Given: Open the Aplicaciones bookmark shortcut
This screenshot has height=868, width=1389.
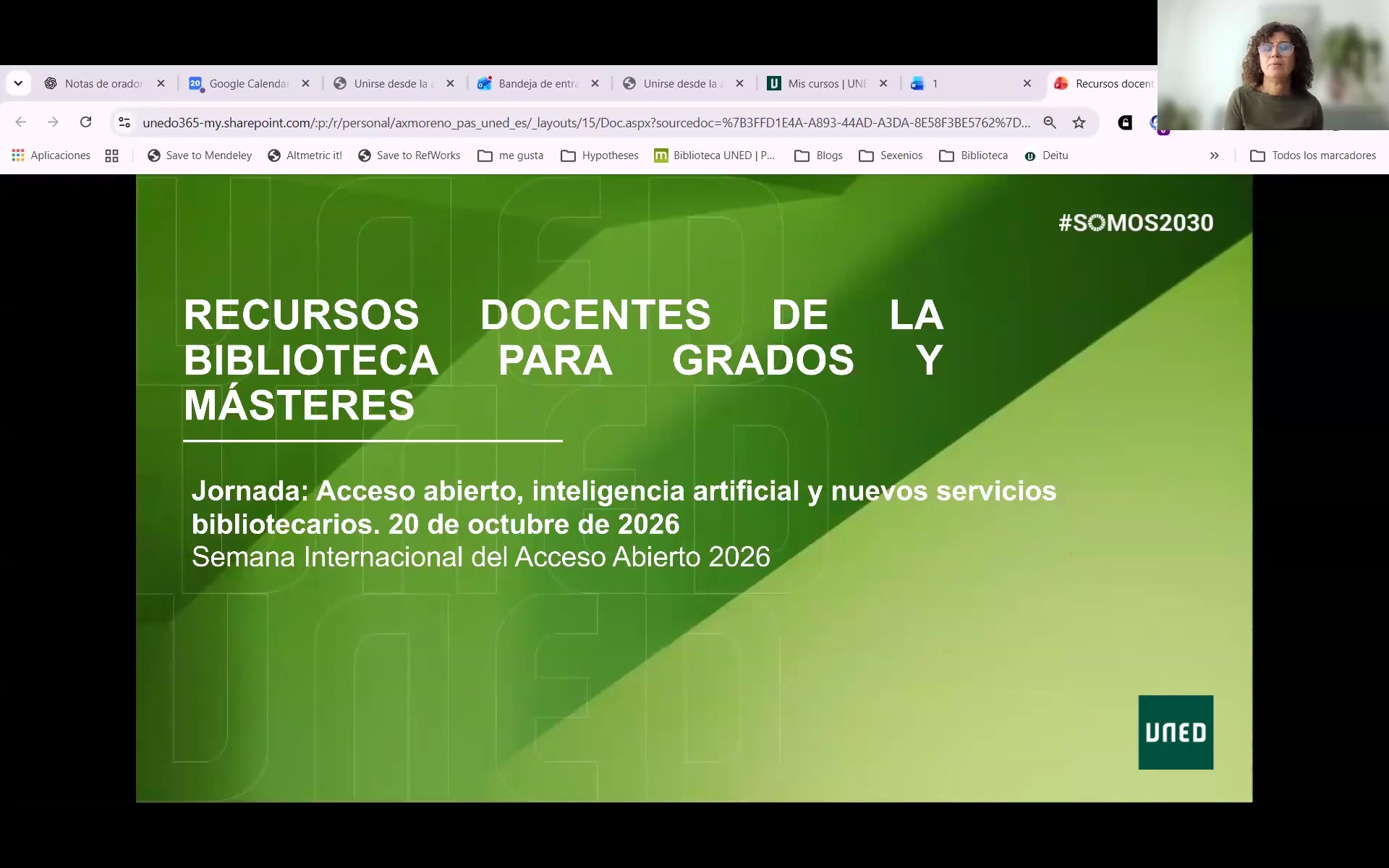Looking at the screenshot, I should [51, 156].
